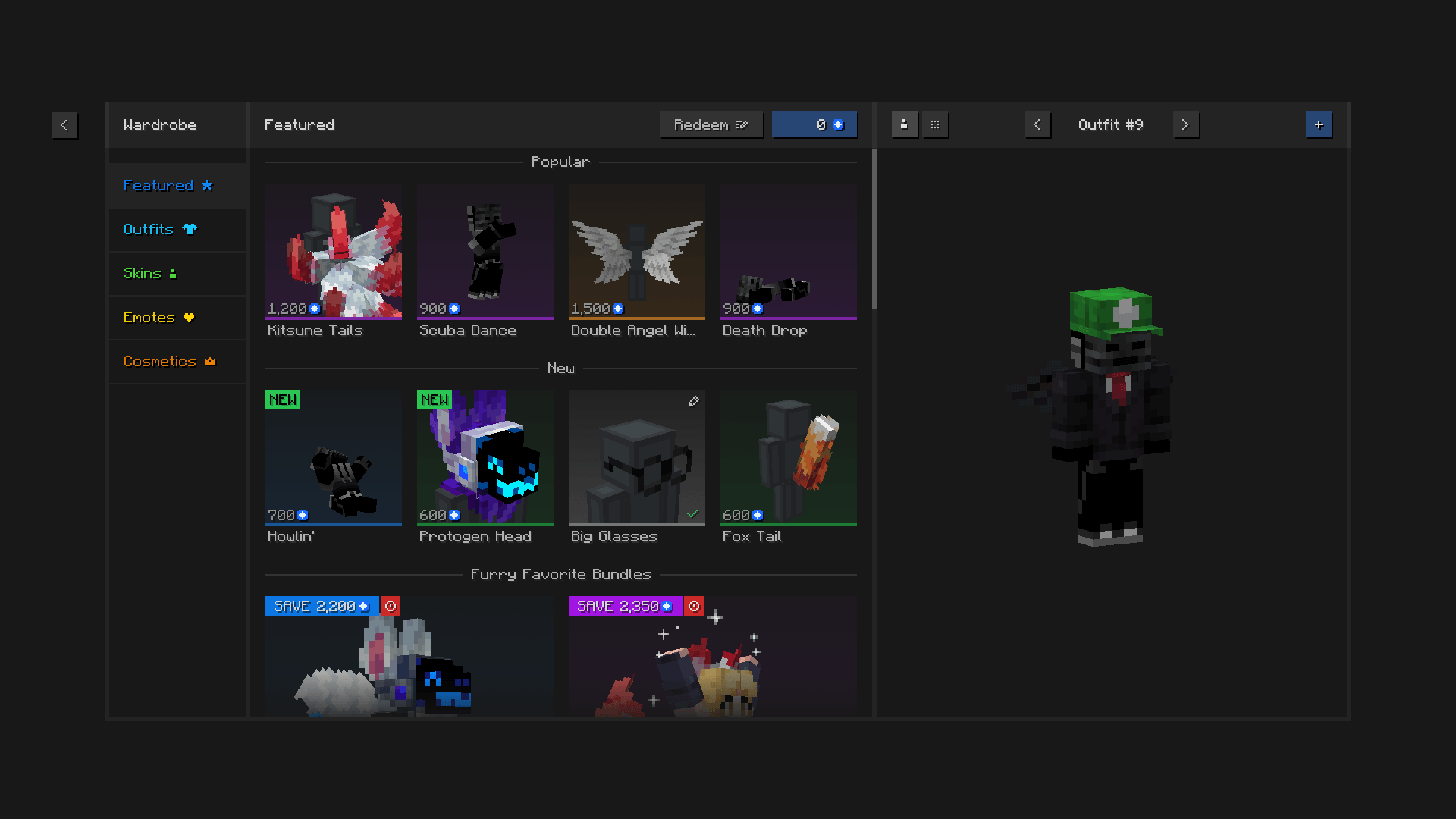Click the pencil edit icon on Big Glasses
The image size is (1456, 819).
point(693,401)
